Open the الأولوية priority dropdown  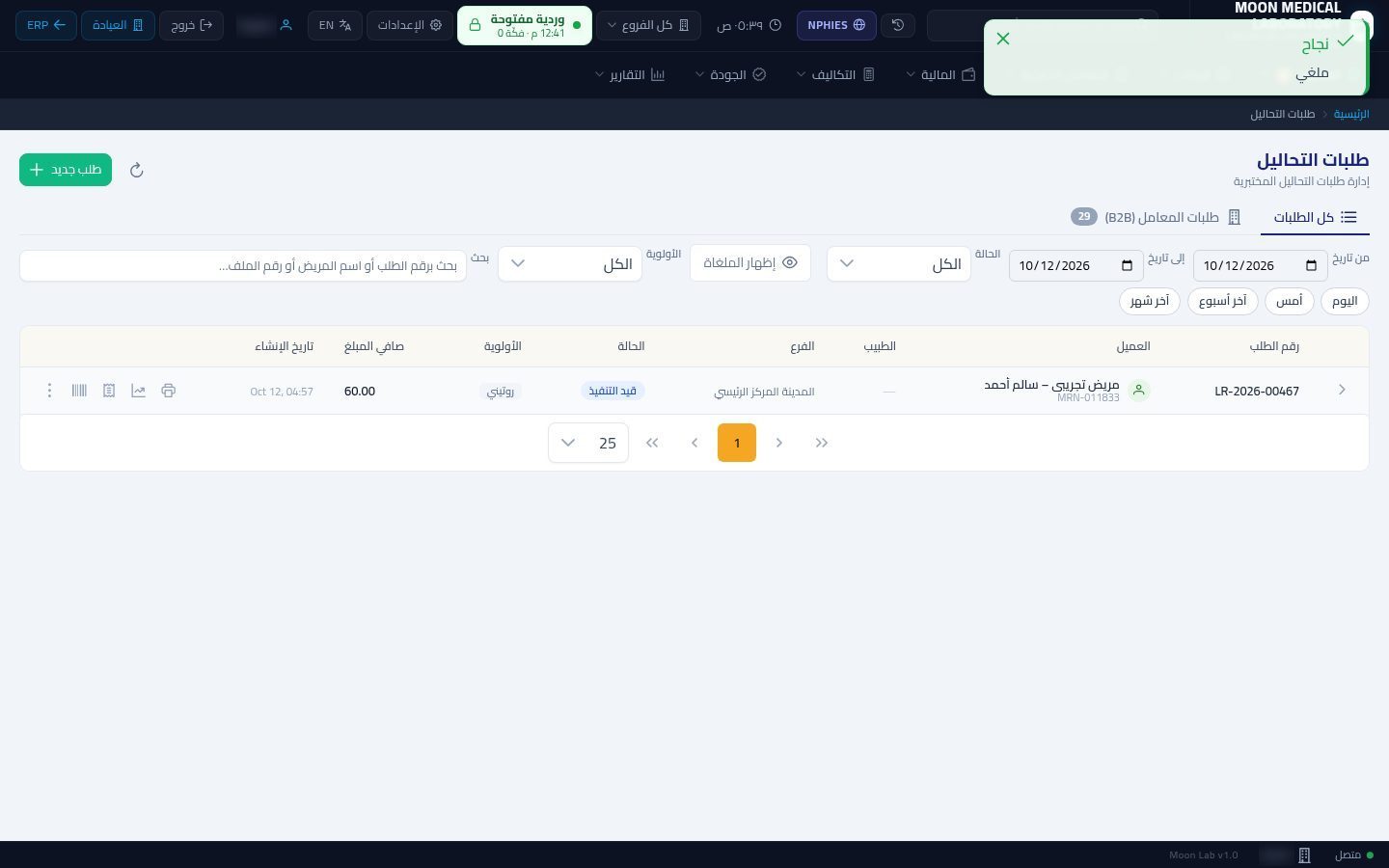(x=569, y=264)
